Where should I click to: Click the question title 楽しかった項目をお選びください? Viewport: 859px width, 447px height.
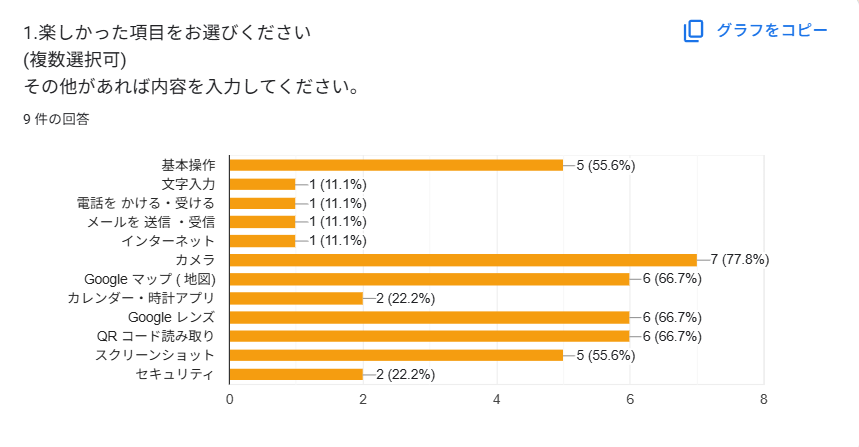[166, 32]
